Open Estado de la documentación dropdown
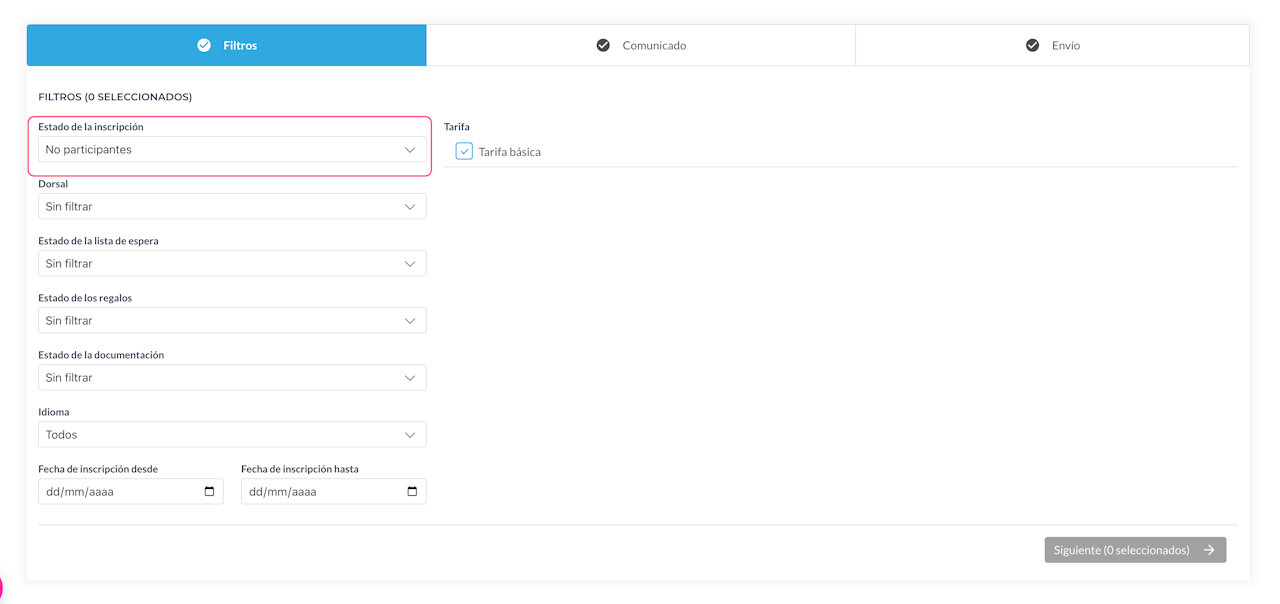 tap(232, 378)
